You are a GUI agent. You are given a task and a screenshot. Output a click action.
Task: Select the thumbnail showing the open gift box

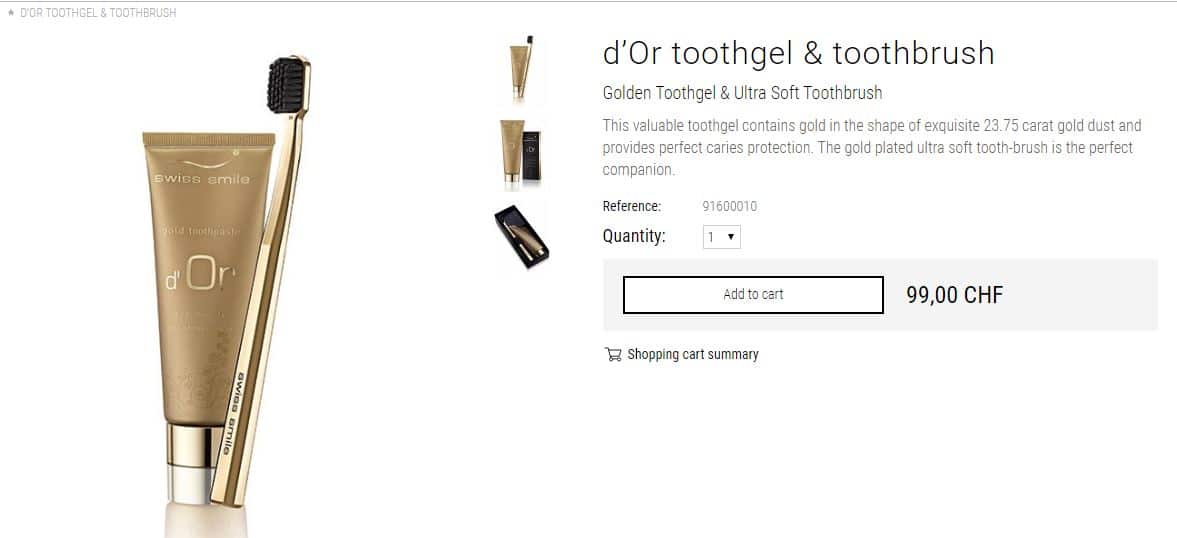pyautogui.click(x=522, y=237)
